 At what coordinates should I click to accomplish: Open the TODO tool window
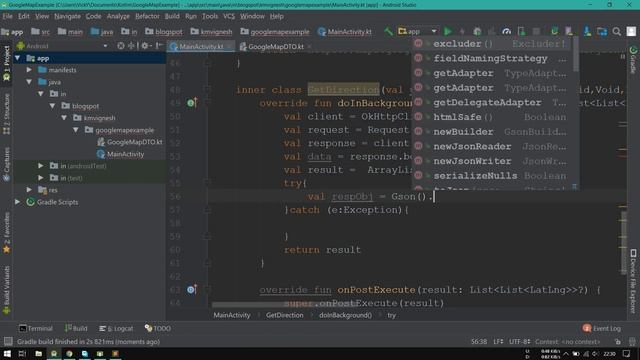pos(158,328)
